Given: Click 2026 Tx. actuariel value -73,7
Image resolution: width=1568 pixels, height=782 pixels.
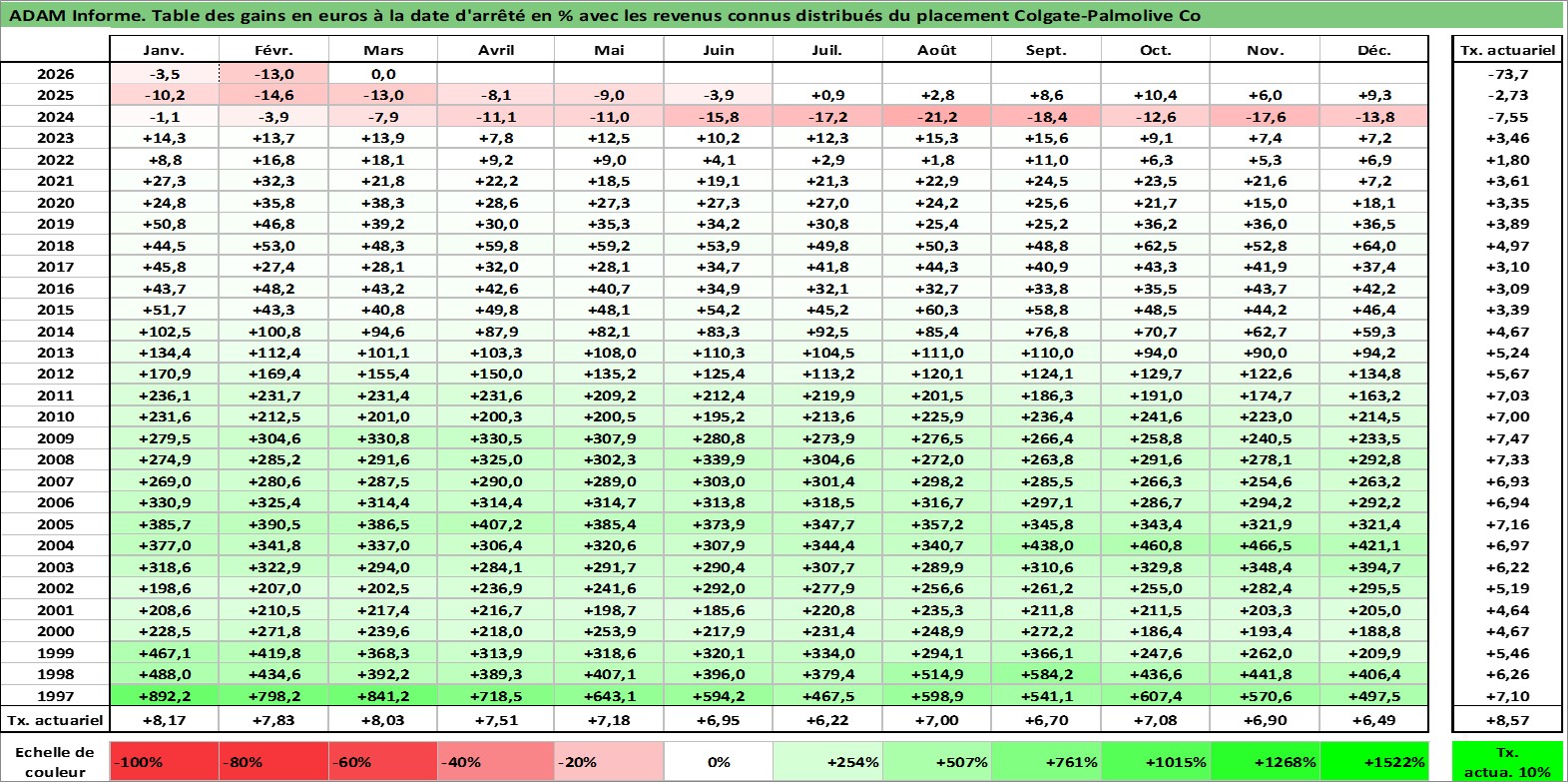Looking at the screenshot, I should [x=1508, y=74].
